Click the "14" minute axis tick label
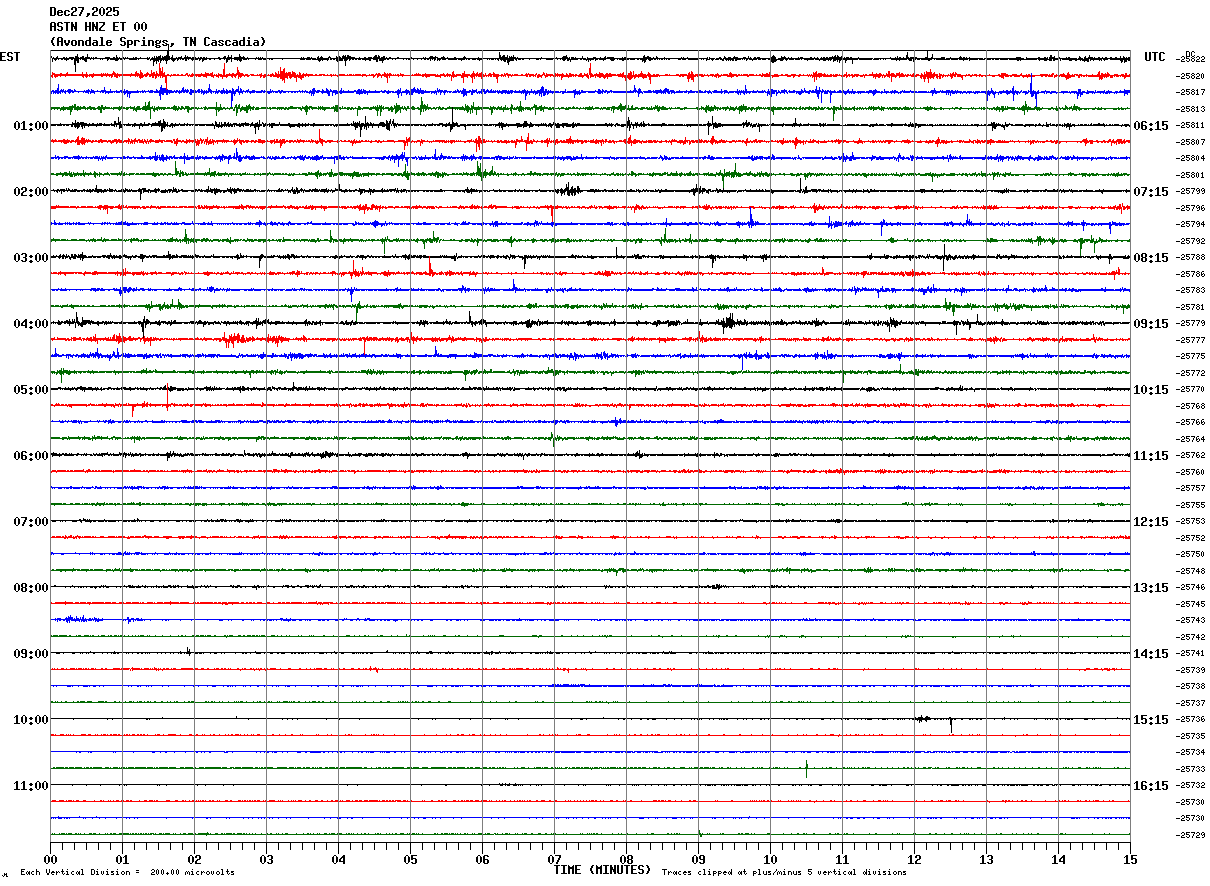Viewport: 1210px width, 886px height. (x=1058, y=860)
